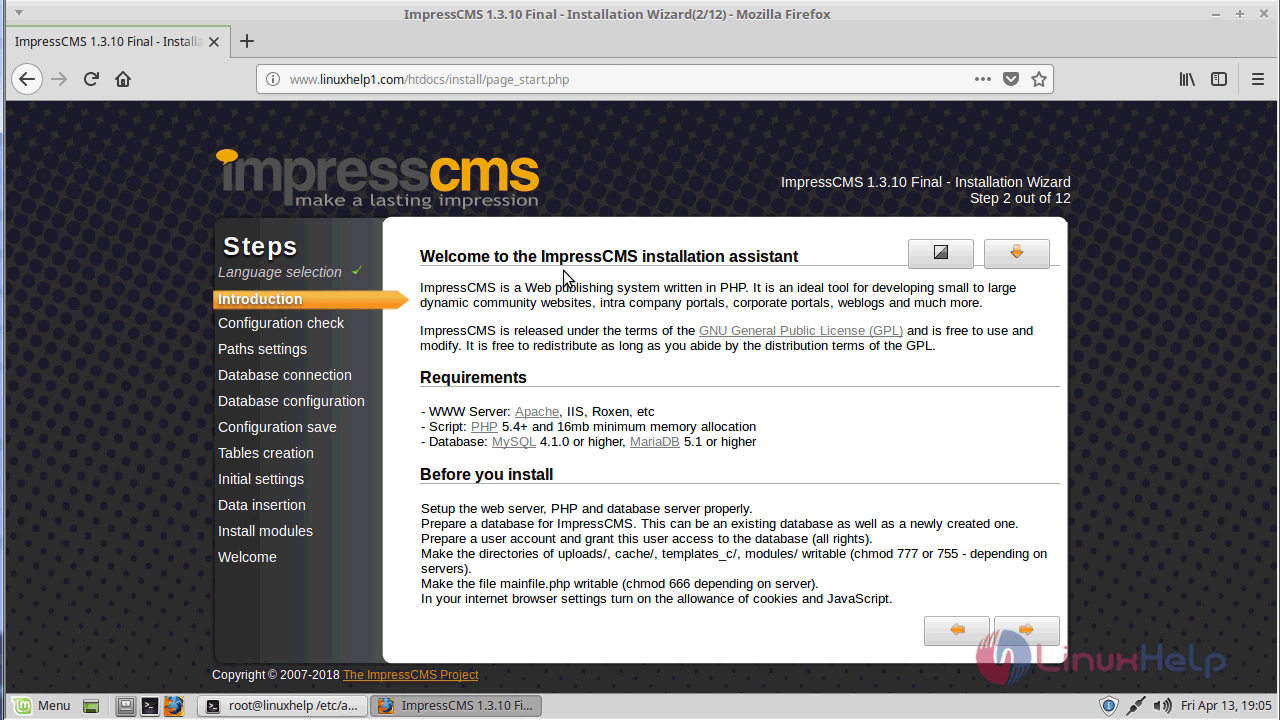
Task: Switch to the root@linuxhelp terminal window
Action: click(283, 705)
